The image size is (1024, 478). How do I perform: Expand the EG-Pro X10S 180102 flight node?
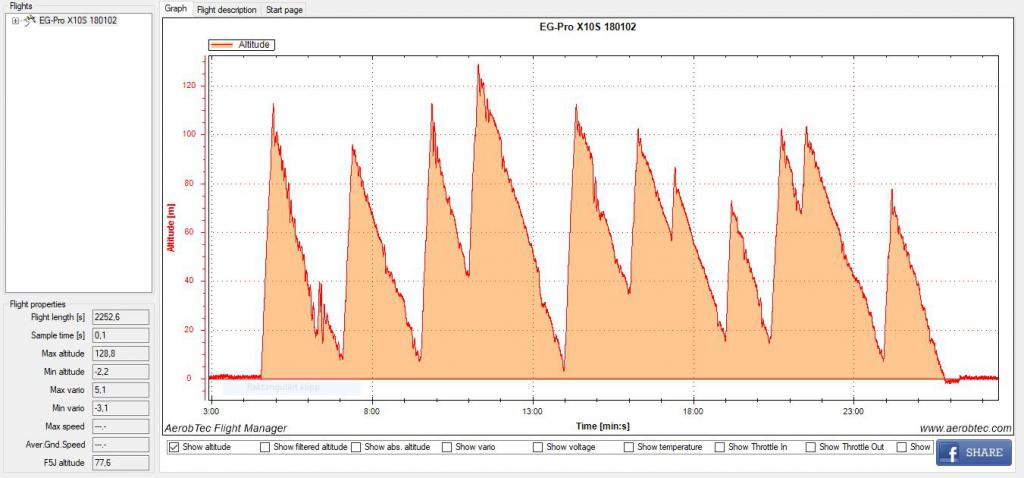14,20
